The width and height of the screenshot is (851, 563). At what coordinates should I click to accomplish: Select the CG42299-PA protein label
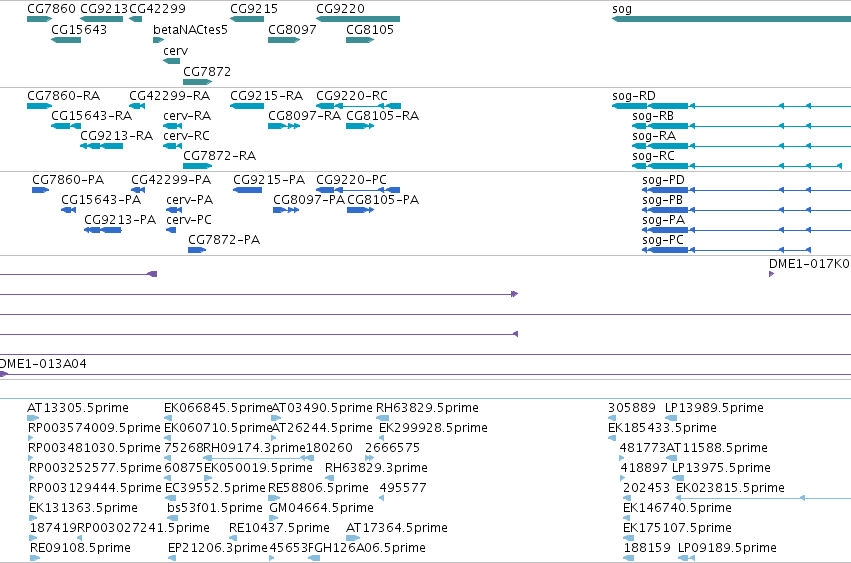[x=171, y=180]
